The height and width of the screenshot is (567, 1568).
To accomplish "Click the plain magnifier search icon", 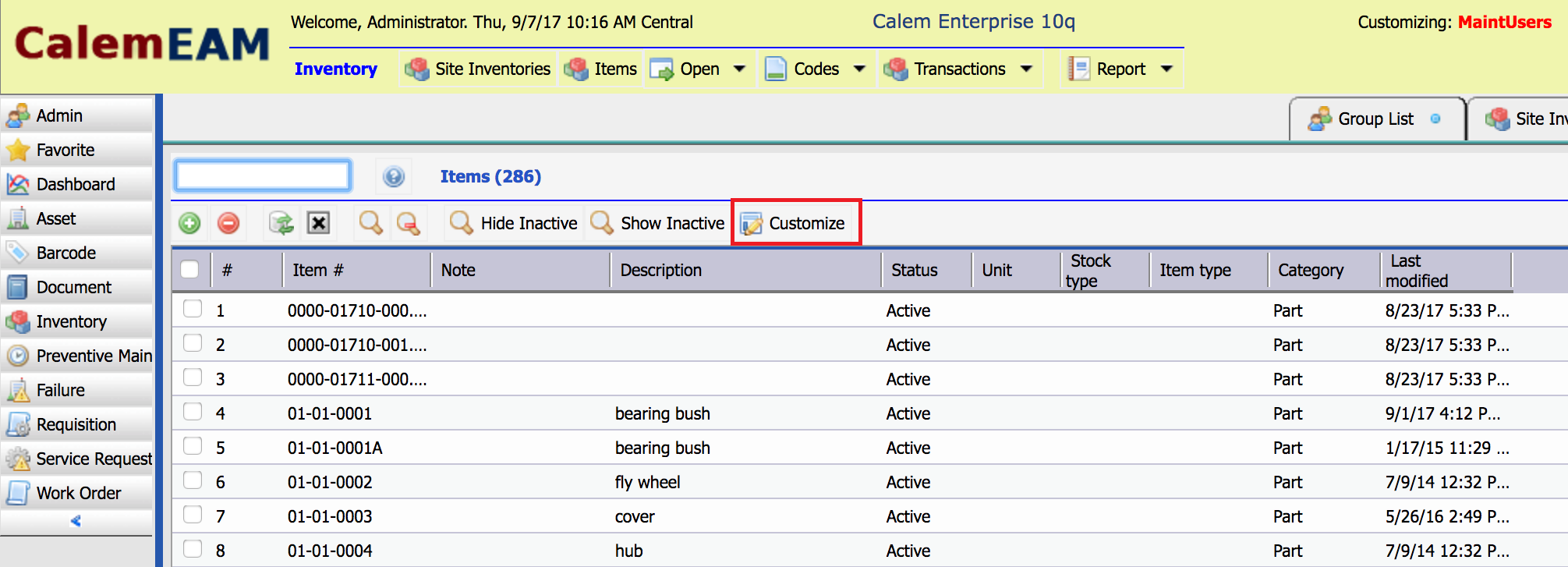I will click(370, 223).
